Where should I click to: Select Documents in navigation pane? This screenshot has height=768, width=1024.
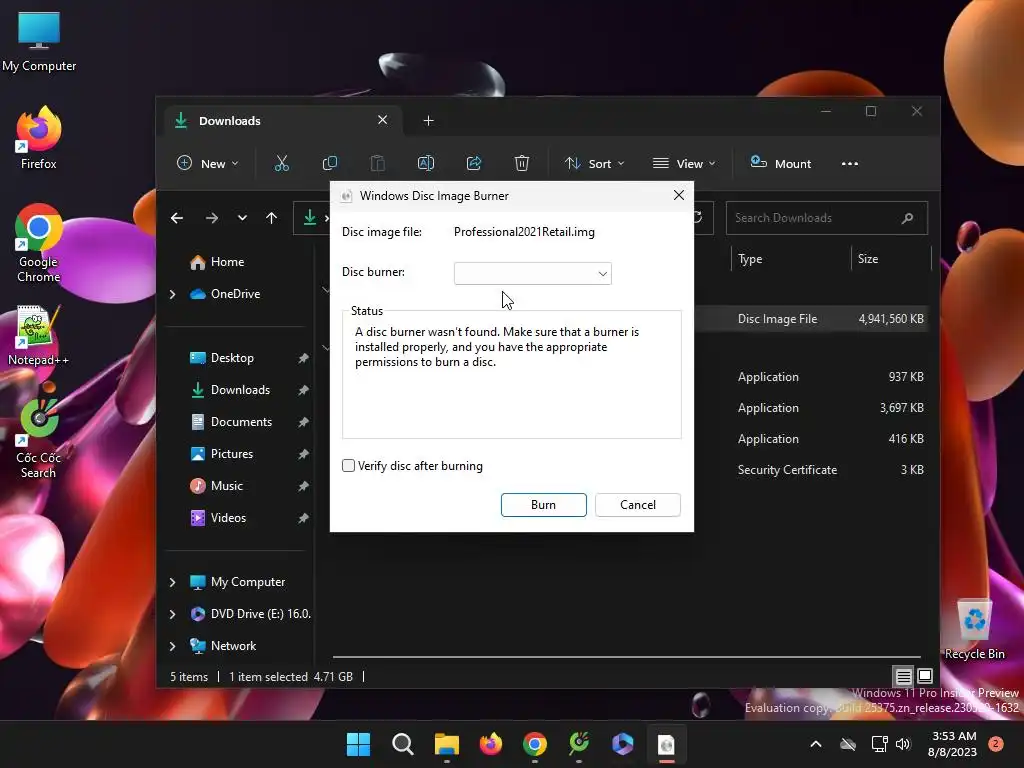(240, 422)
